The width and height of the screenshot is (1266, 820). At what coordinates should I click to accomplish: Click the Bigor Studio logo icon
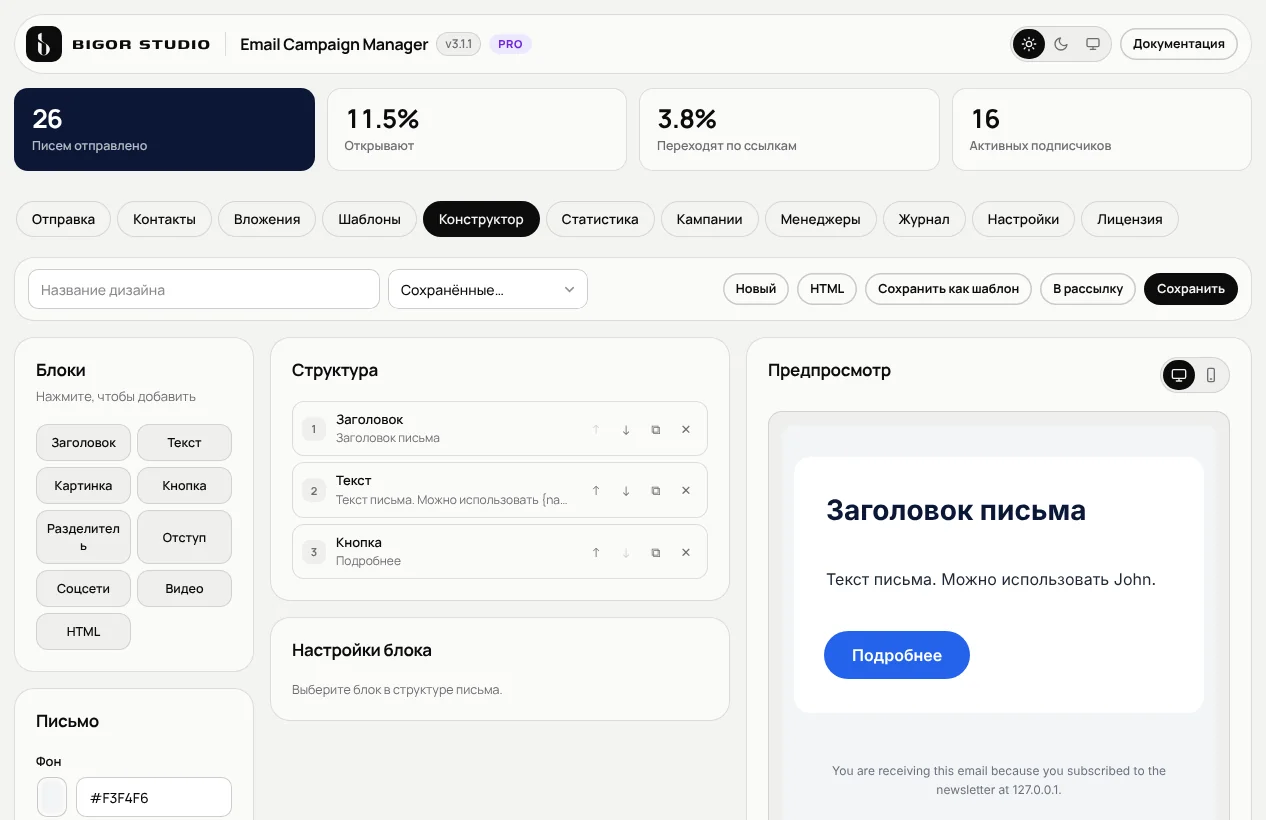[44, 44]
